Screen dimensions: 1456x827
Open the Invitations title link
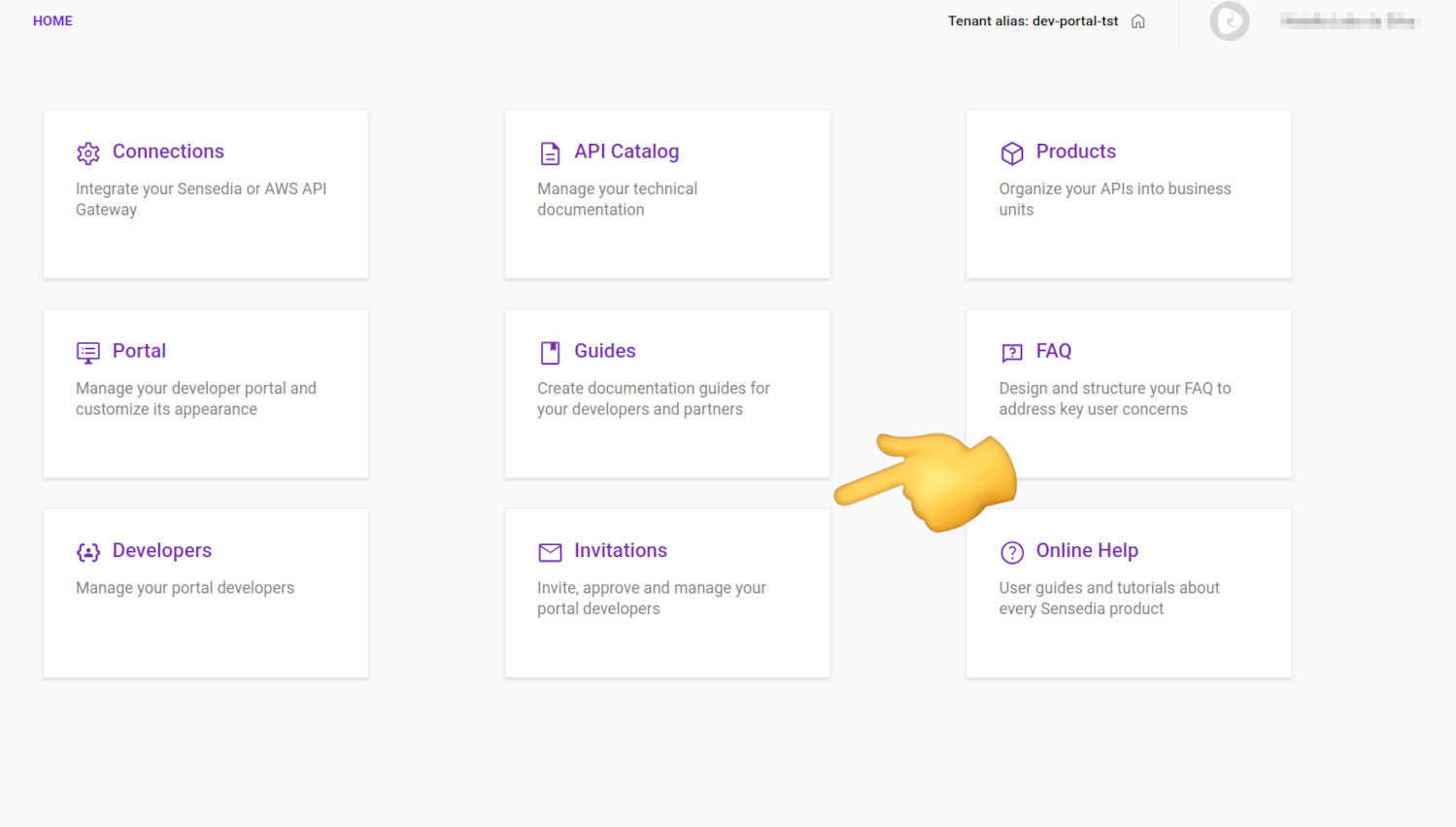point(621,551)
